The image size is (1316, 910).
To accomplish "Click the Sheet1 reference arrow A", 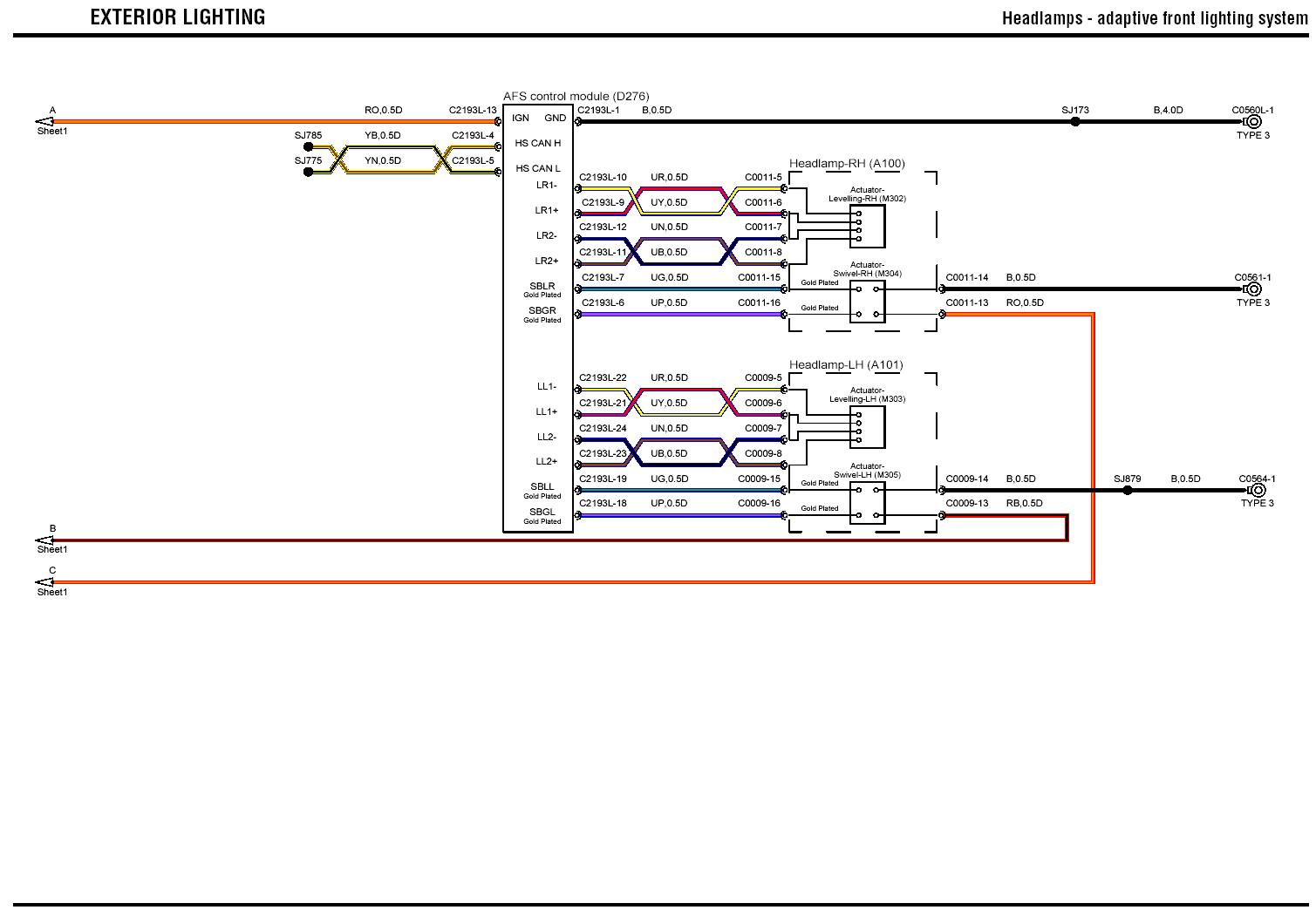I will click(44, 122).
